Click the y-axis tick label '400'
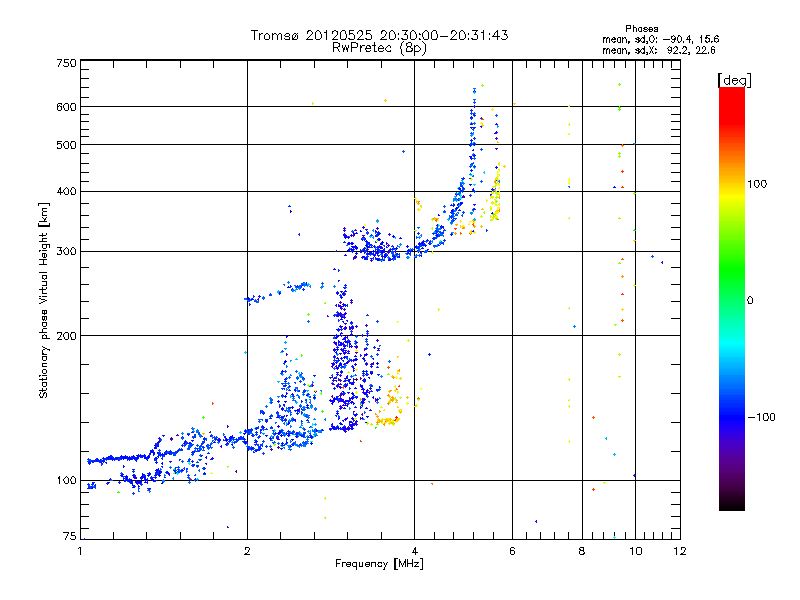This screenshot has height=600, width=800. [67, 191]
